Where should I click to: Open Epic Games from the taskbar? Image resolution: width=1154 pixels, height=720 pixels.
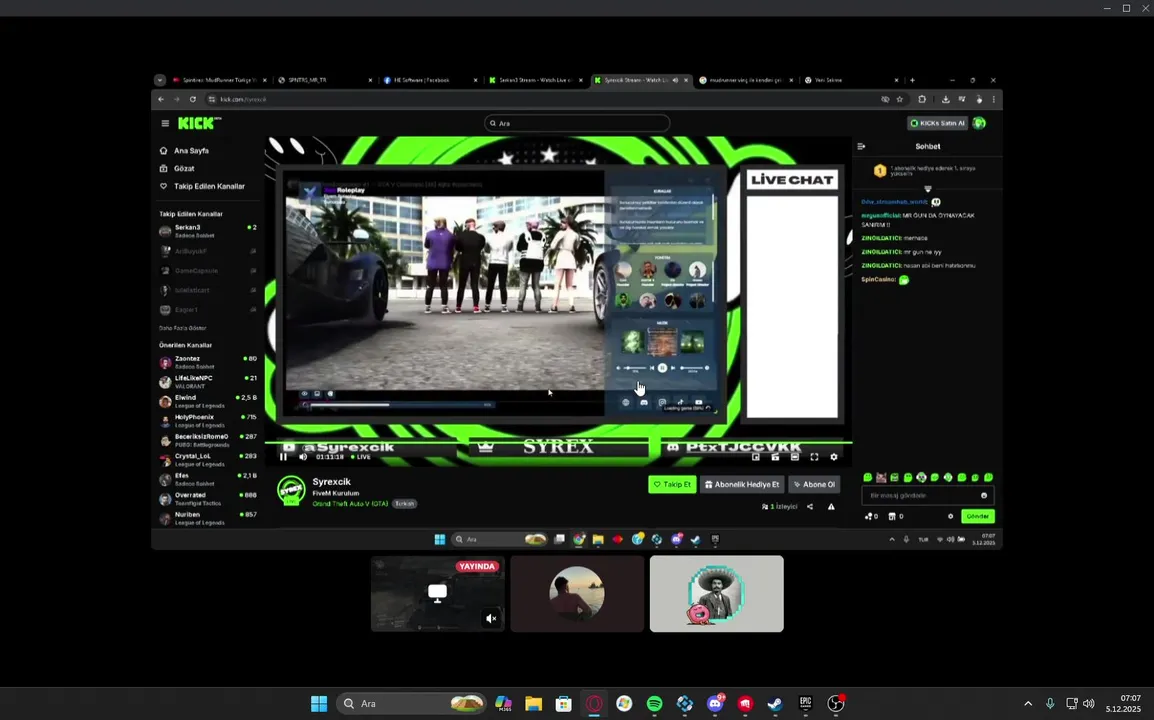click(805, 704)
